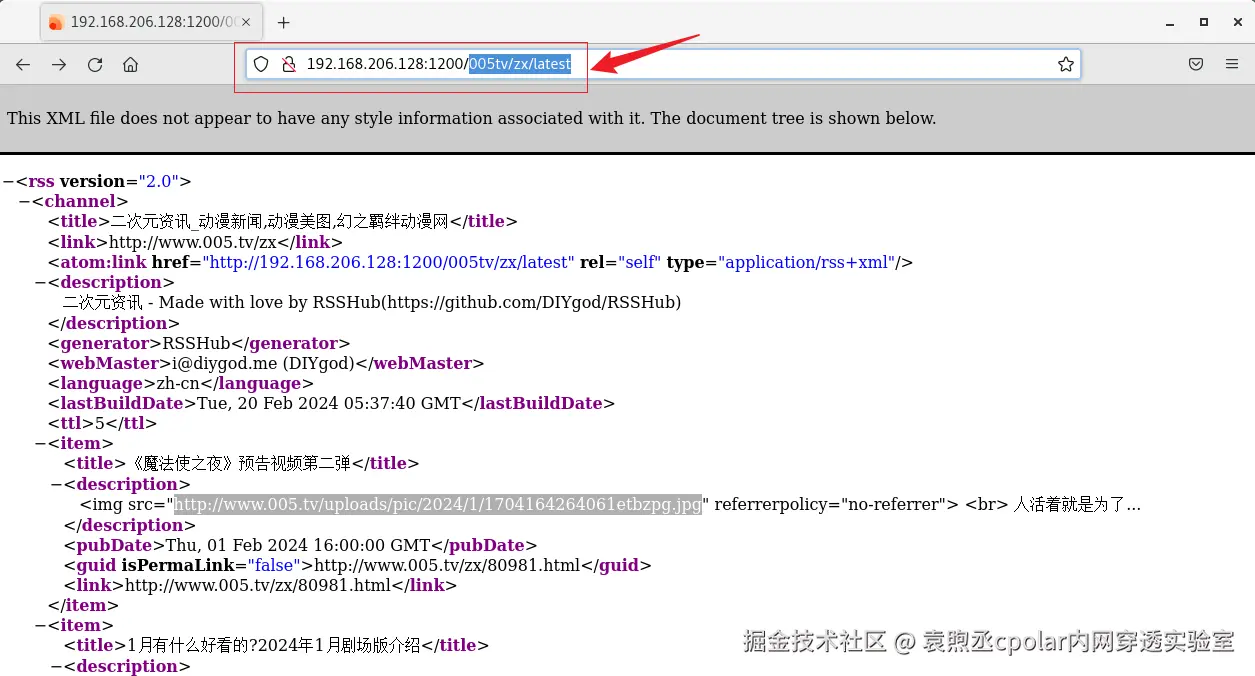This screenshot has height=676, width=1255.
Task: Reload the current page
Action: (95, 64)
